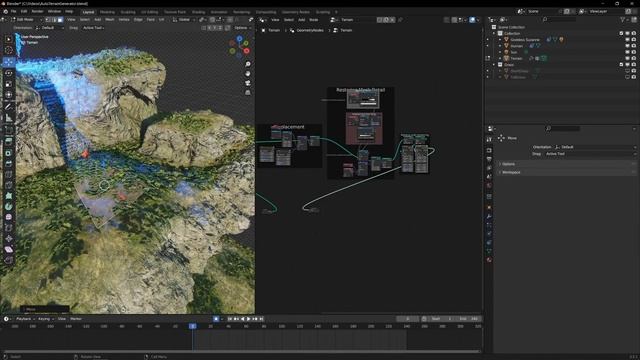Open the Playback dropdown in timeline
Viewport: 640px width, 360px height.
pos(25,319)
